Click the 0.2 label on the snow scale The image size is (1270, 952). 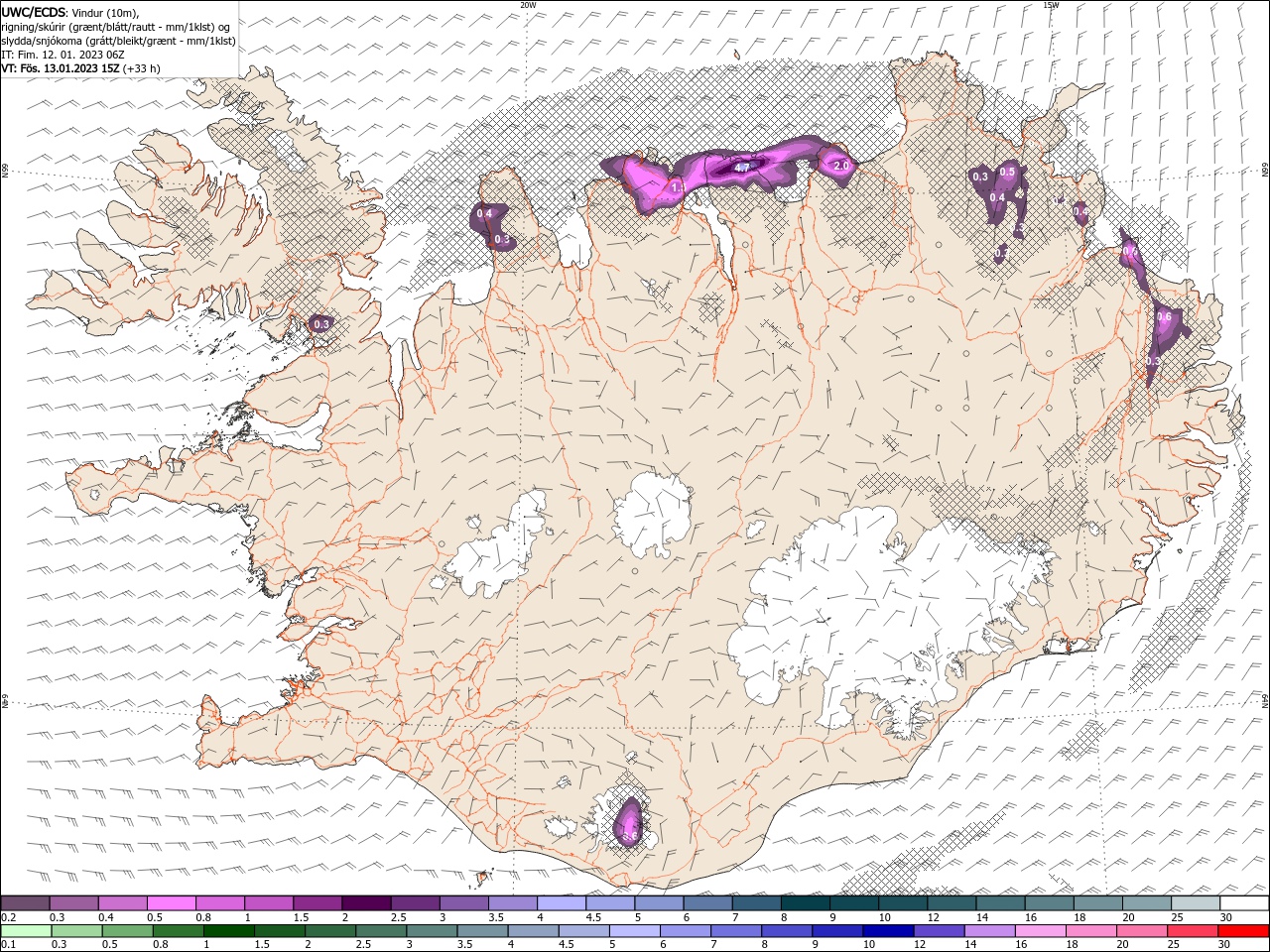coord(8,918)
